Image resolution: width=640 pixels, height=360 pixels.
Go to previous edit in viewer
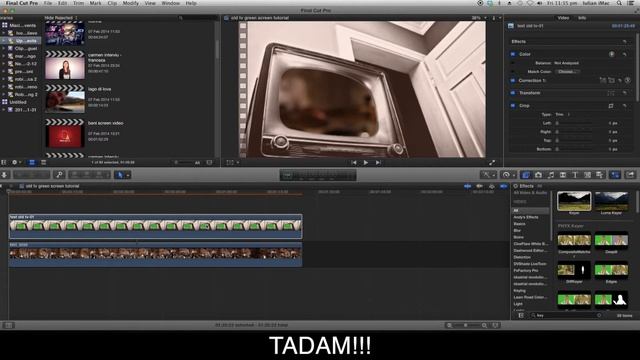[x=353, y=162]
